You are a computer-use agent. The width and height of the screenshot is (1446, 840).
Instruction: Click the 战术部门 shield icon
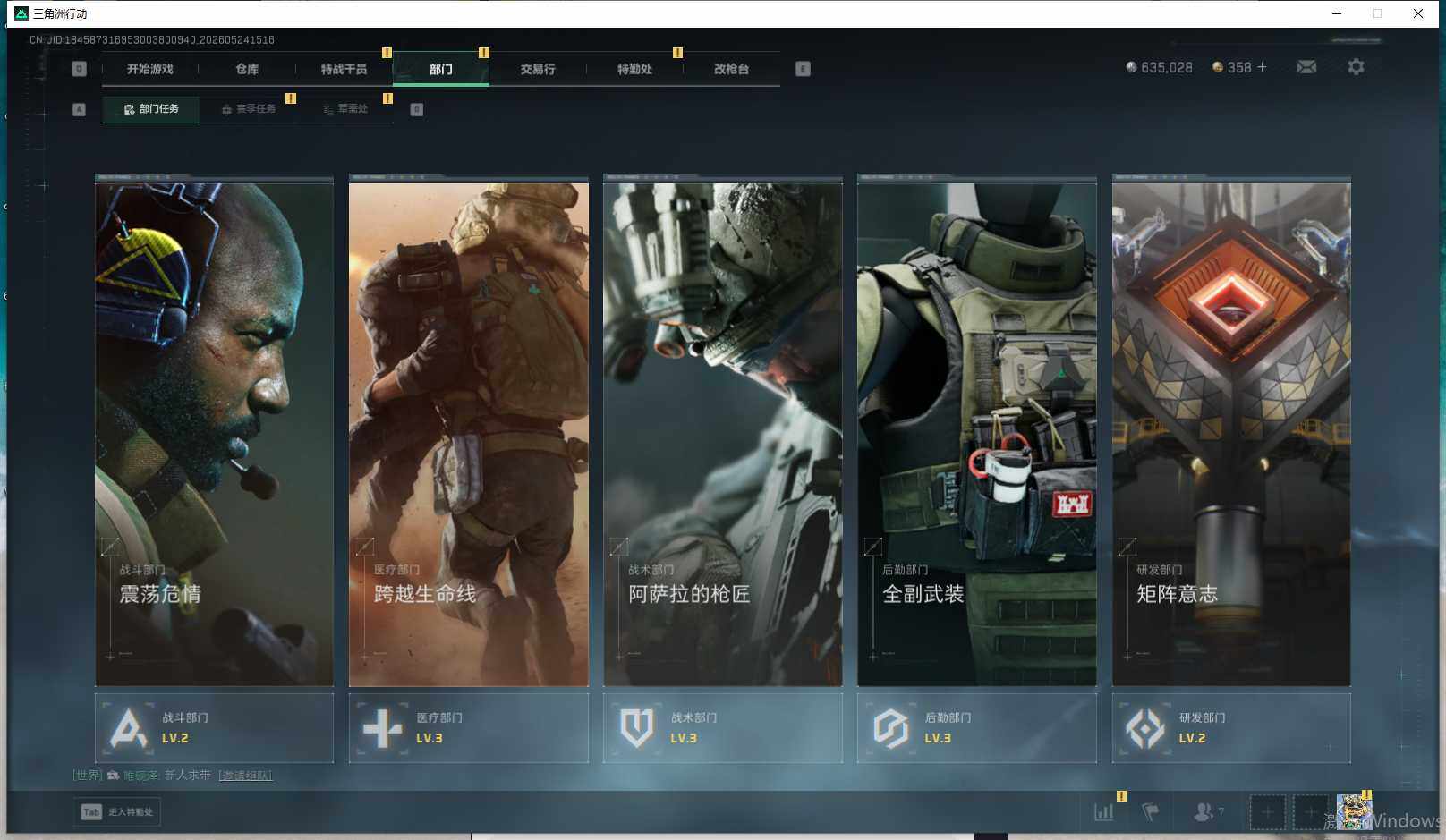click(x=636, y=728)
